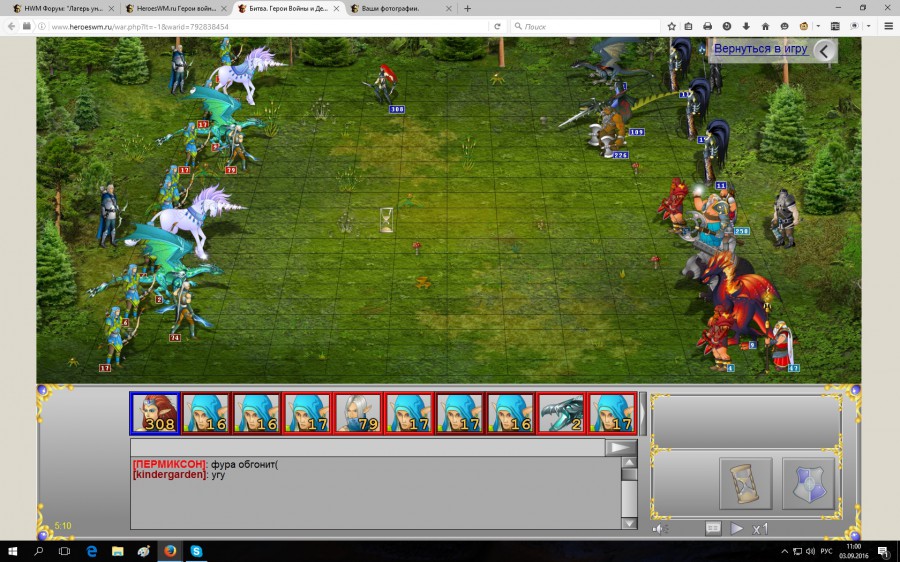Screen dimensions: 900x562
Task: Switch to 'HeroesWM.ru Герои войн' tab
Action: [176, 9]
